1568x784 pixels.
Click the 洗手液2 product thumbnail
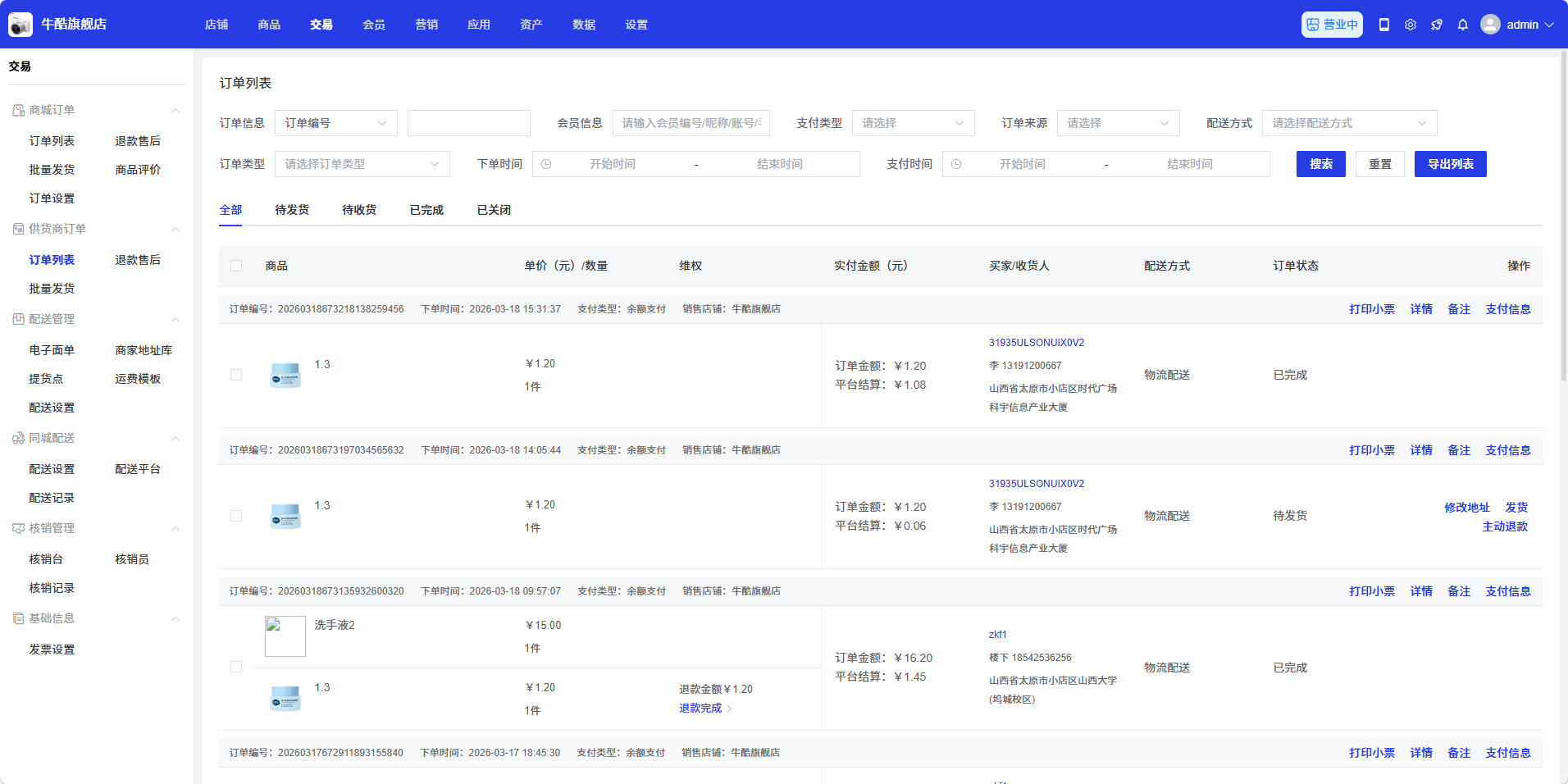pos(285,636)
